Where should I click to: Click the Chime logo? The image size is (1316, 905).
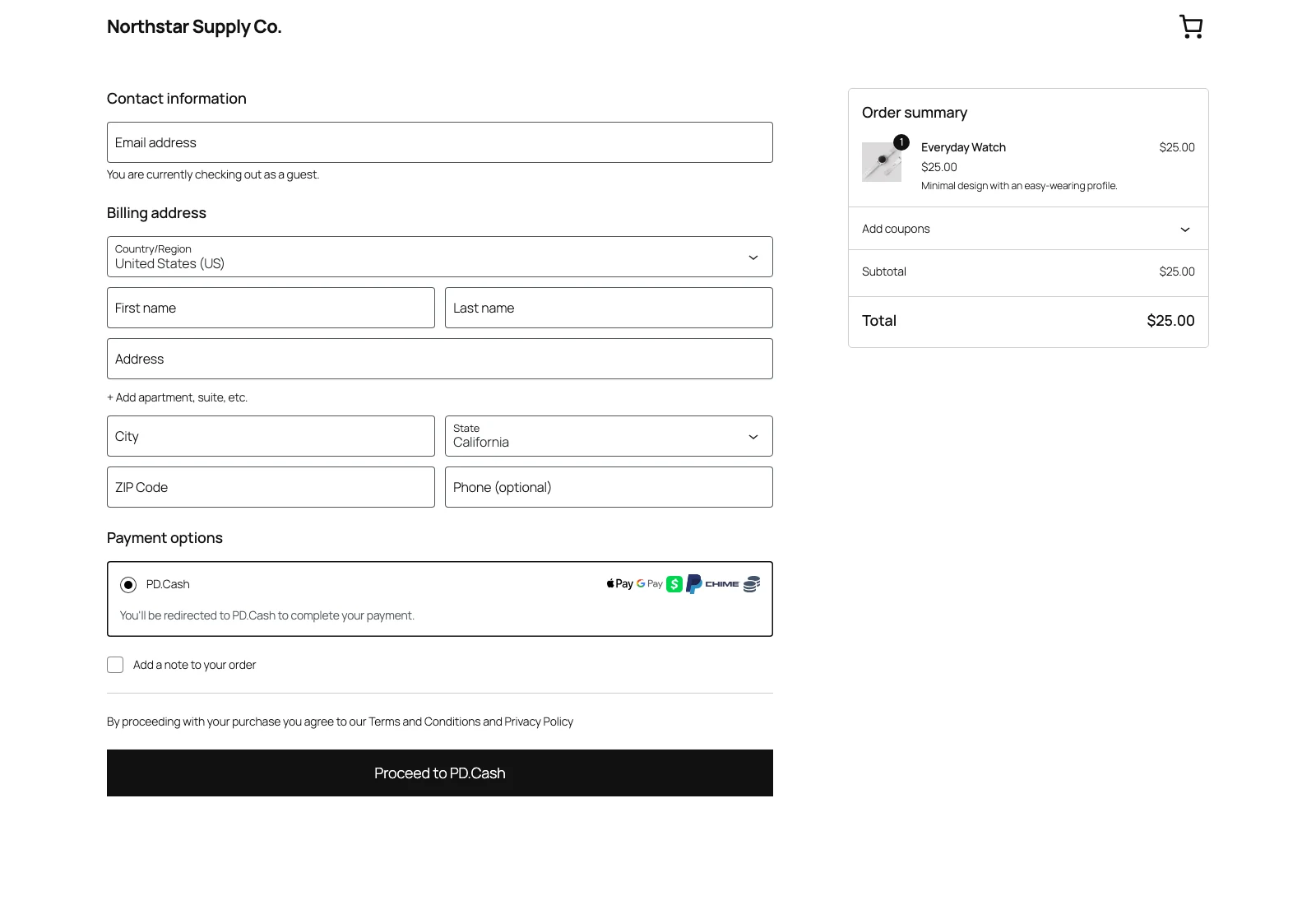point(722,584)
